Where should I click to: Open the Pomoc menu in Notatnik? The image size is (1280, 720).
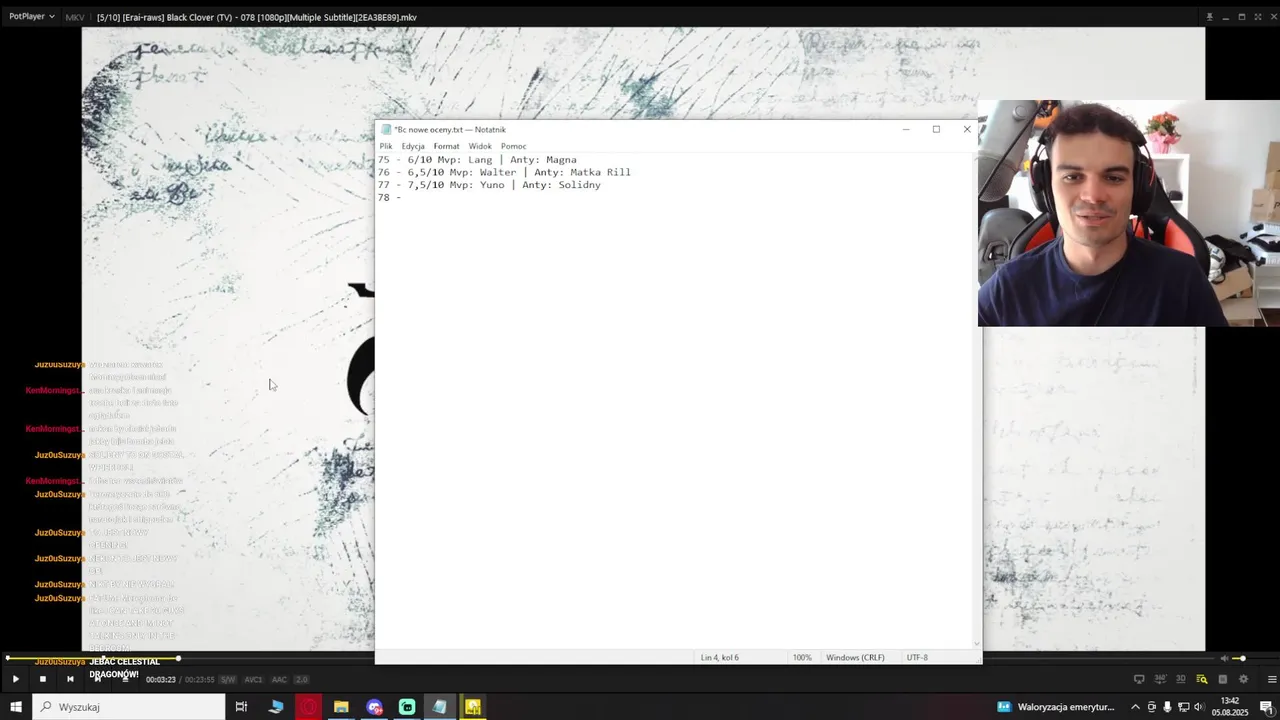(x=513, y=146)
